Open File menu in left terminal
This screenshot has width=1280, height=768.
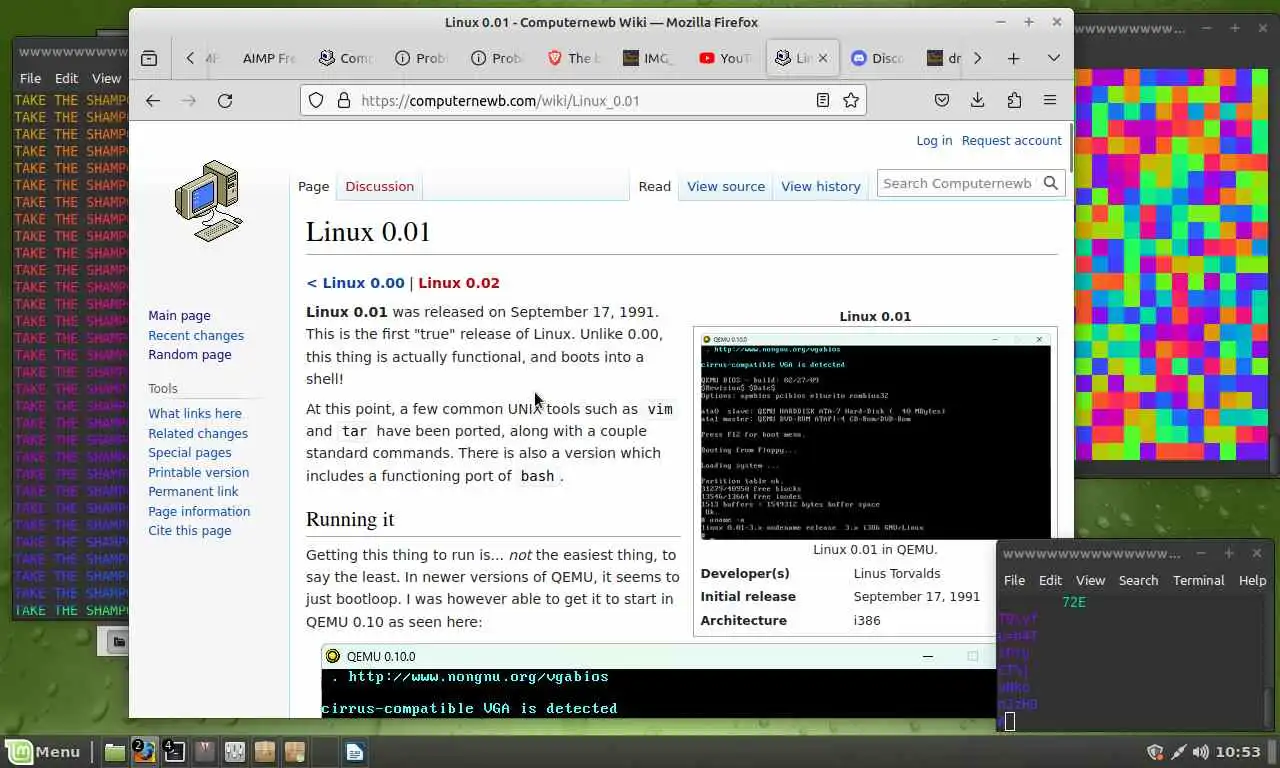[x=30, y=78]
